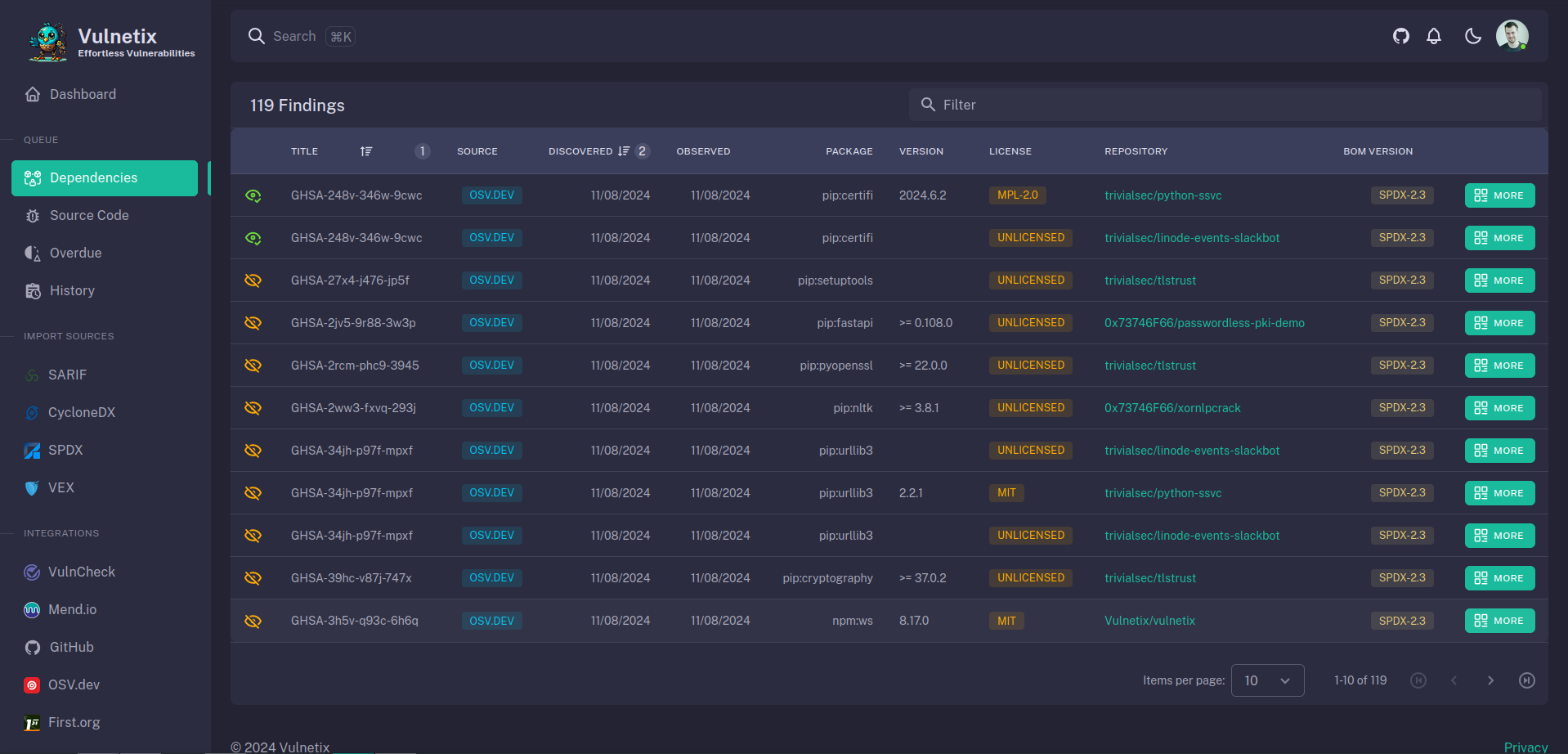Open Vulnetix/vulnetix repository link
1568x754 pixels.
[x=1149, y=621]
